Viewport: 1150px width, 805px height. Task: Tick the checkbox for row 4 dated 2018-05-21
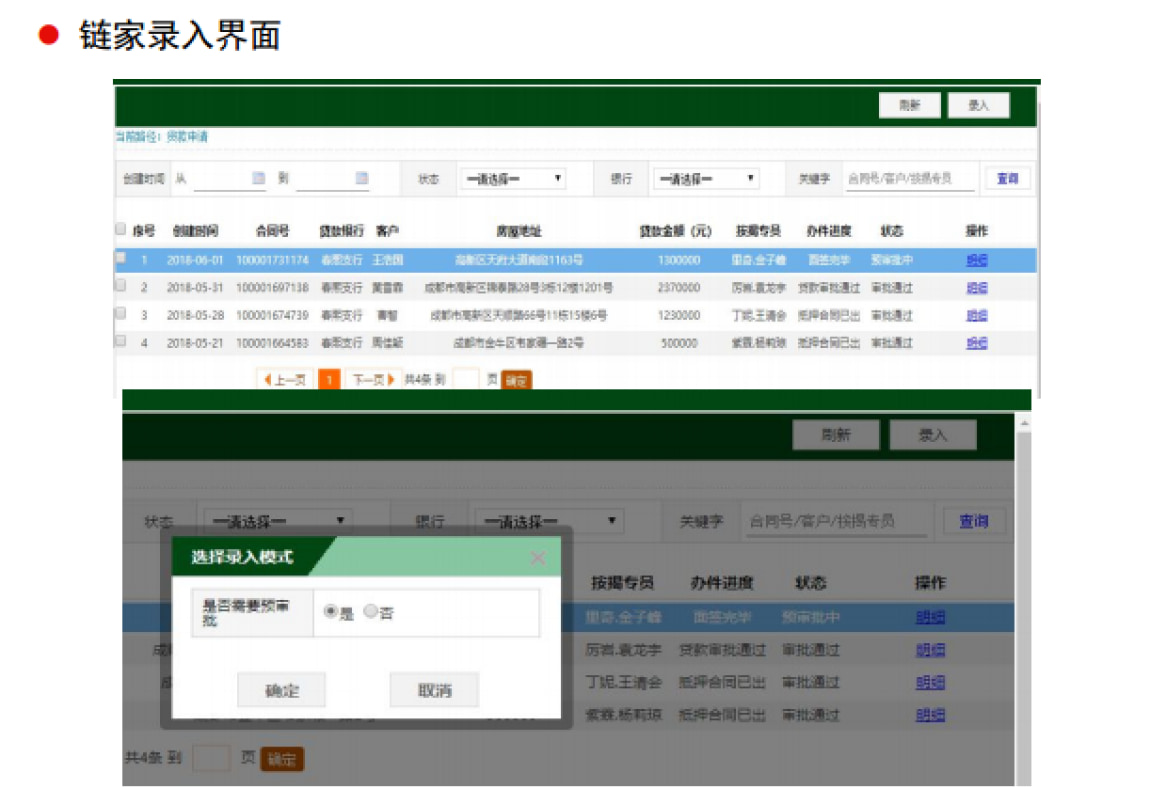[x=120, y=341]
